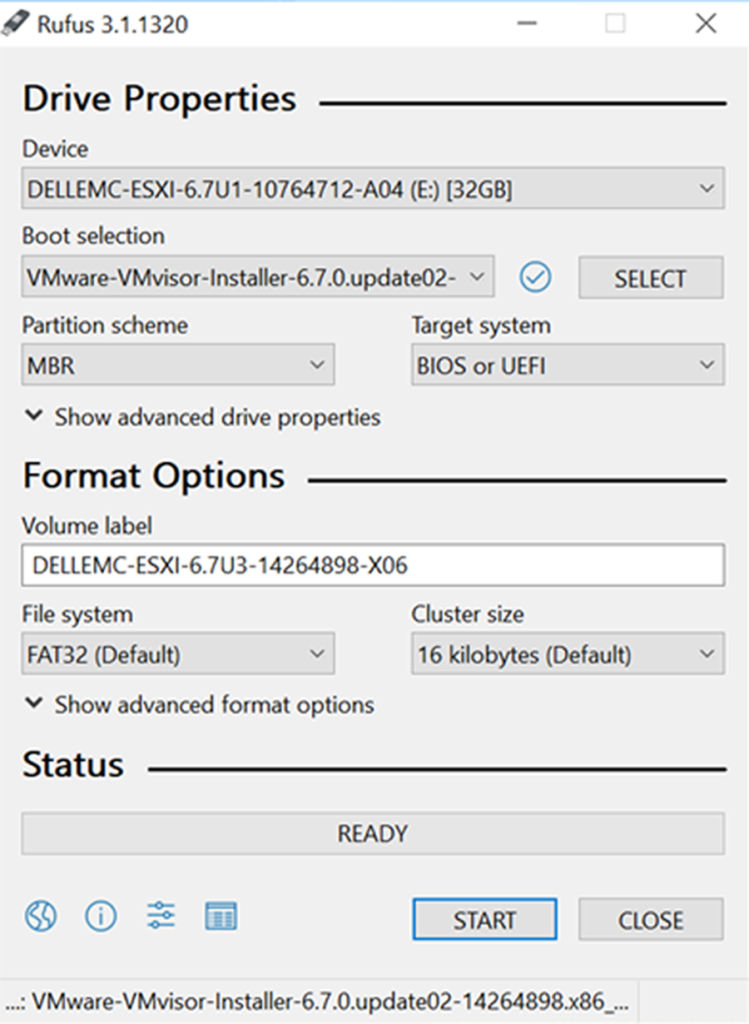Click the READY status progress bar
Screen dimensions: 749x1024
(x=372, y=833)
